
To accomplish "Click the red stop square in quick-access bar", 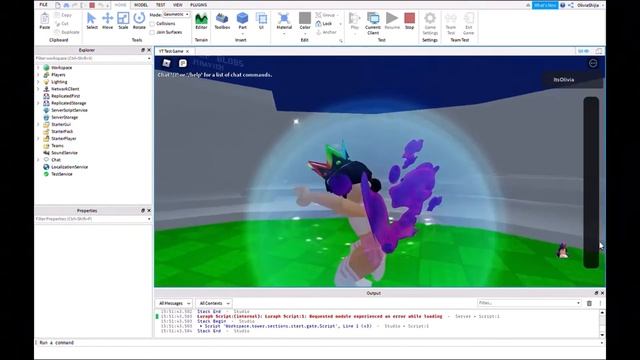I will (x=92, y=5).
